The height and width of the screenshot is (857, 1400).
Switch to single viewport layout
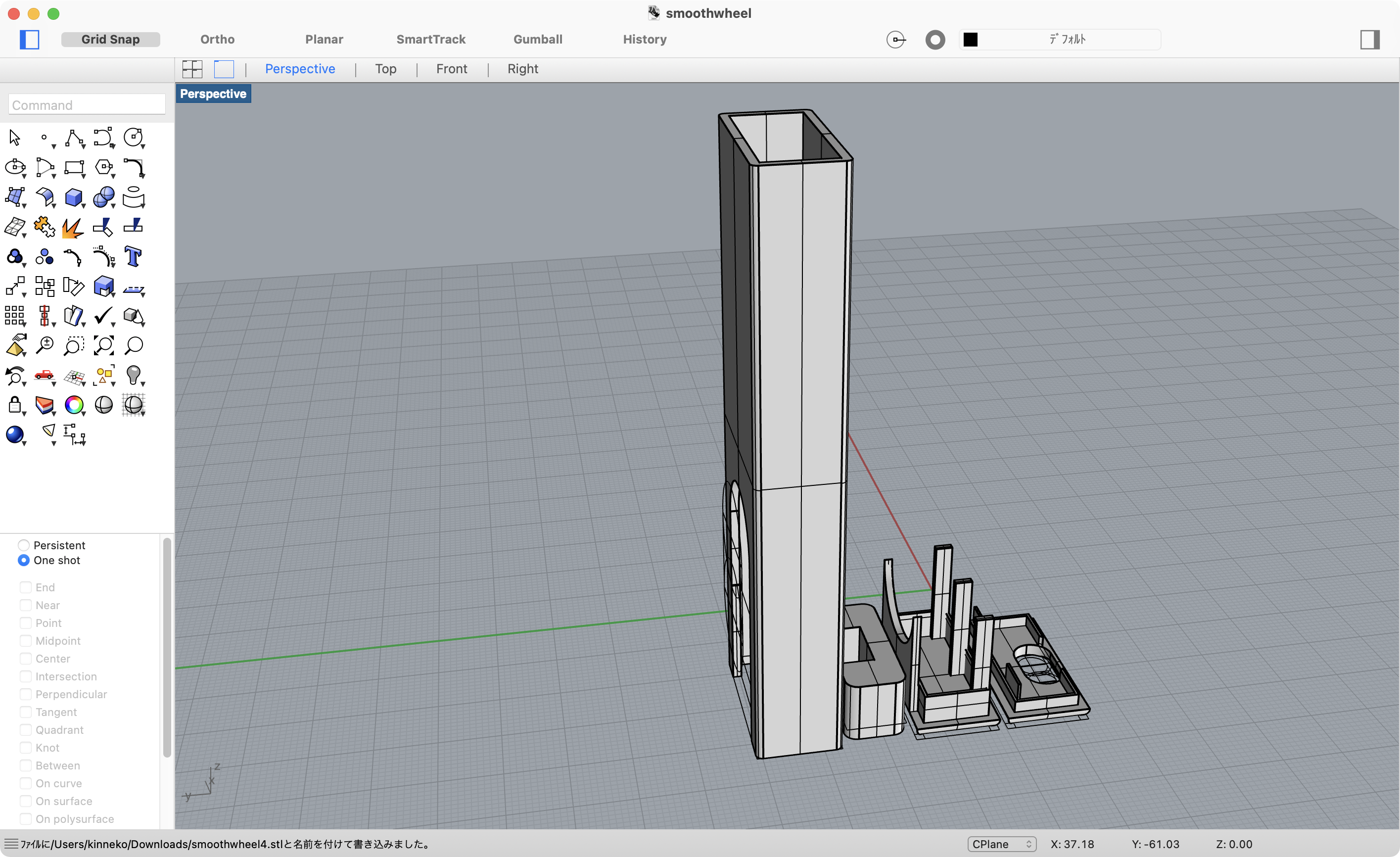point(224,69)
